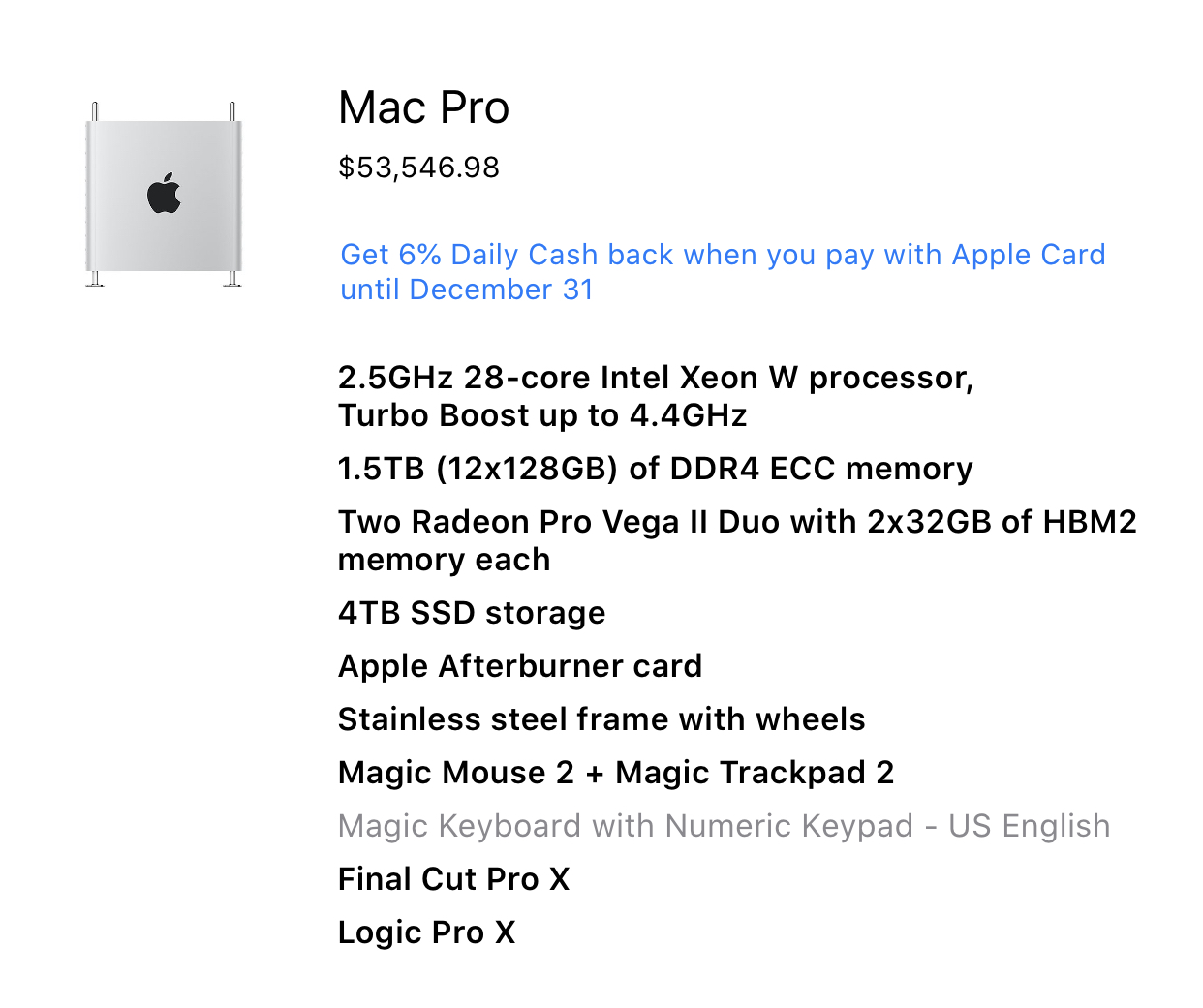
Task: Click Stainless steel frame with wheels
Action: 601,719
